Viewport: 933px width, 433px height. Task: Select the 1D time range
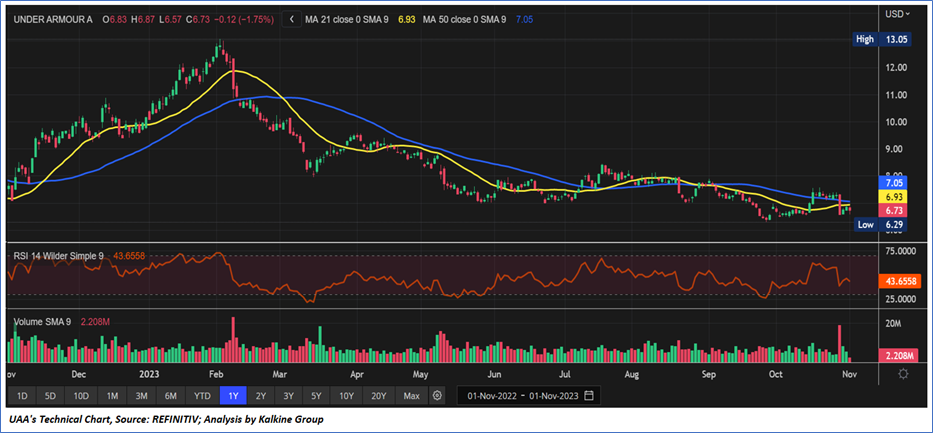point(22,396)
